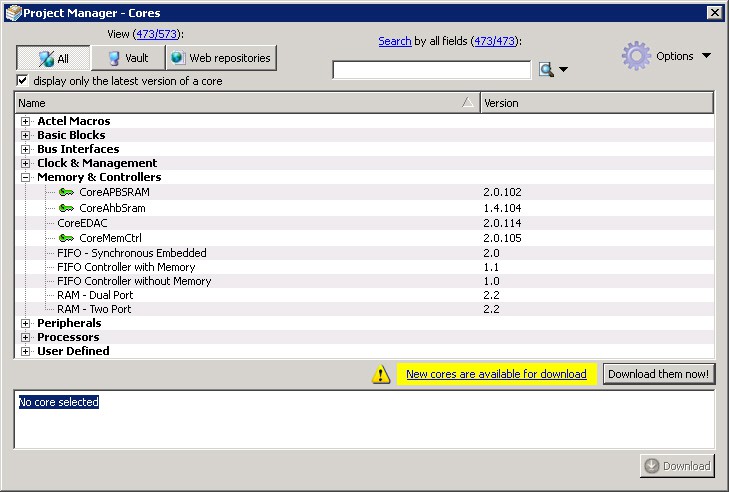
Task: Open the search options dropdown arrow
Action: [563, 69]
